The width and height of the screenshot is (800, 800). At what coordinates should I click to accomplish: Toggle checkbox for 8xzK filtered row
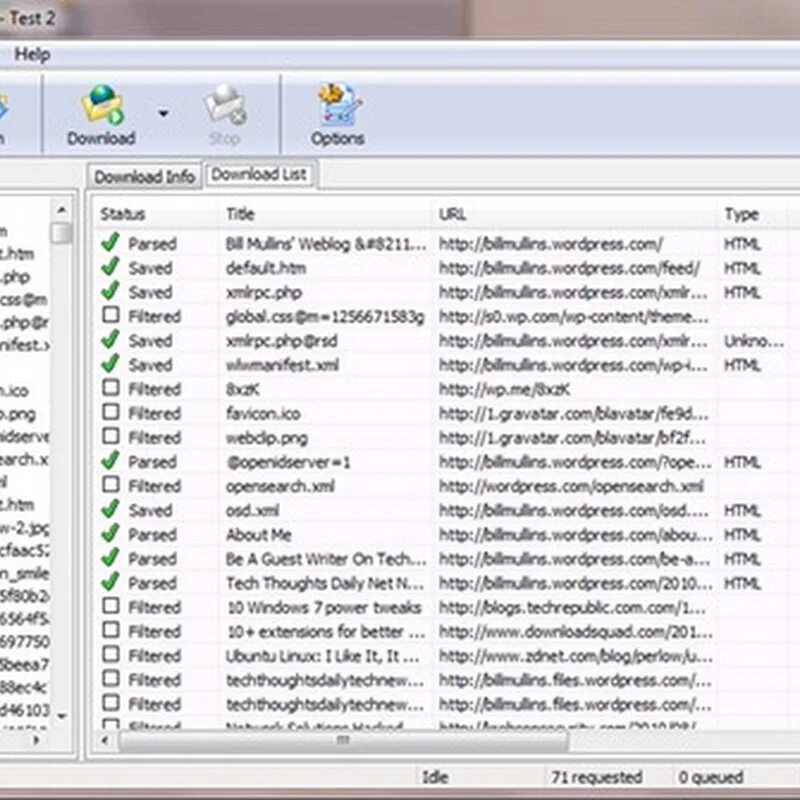pos(111,388)
